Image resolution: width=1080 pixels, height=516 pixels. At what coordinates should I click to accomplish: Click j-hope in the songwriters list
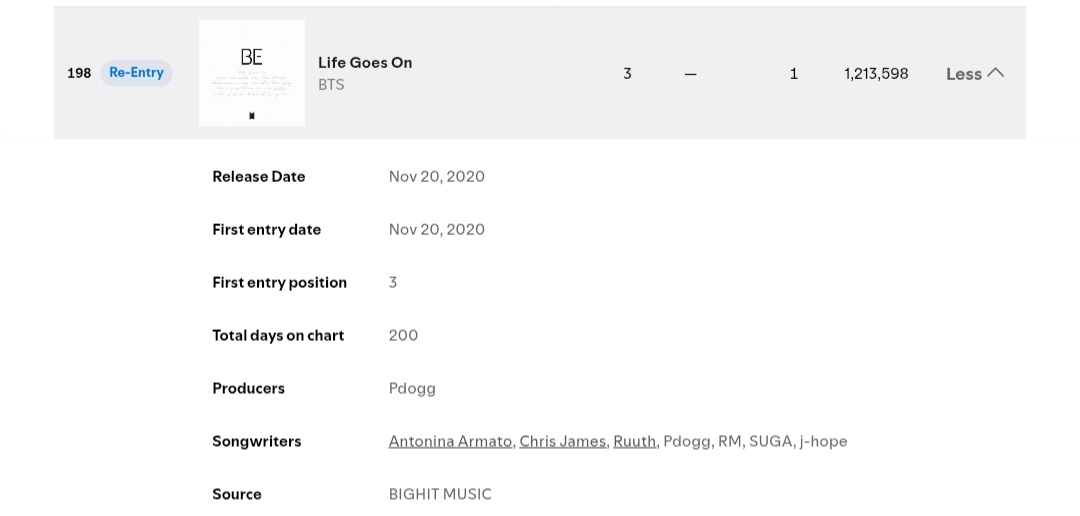[x=823, y=441]
